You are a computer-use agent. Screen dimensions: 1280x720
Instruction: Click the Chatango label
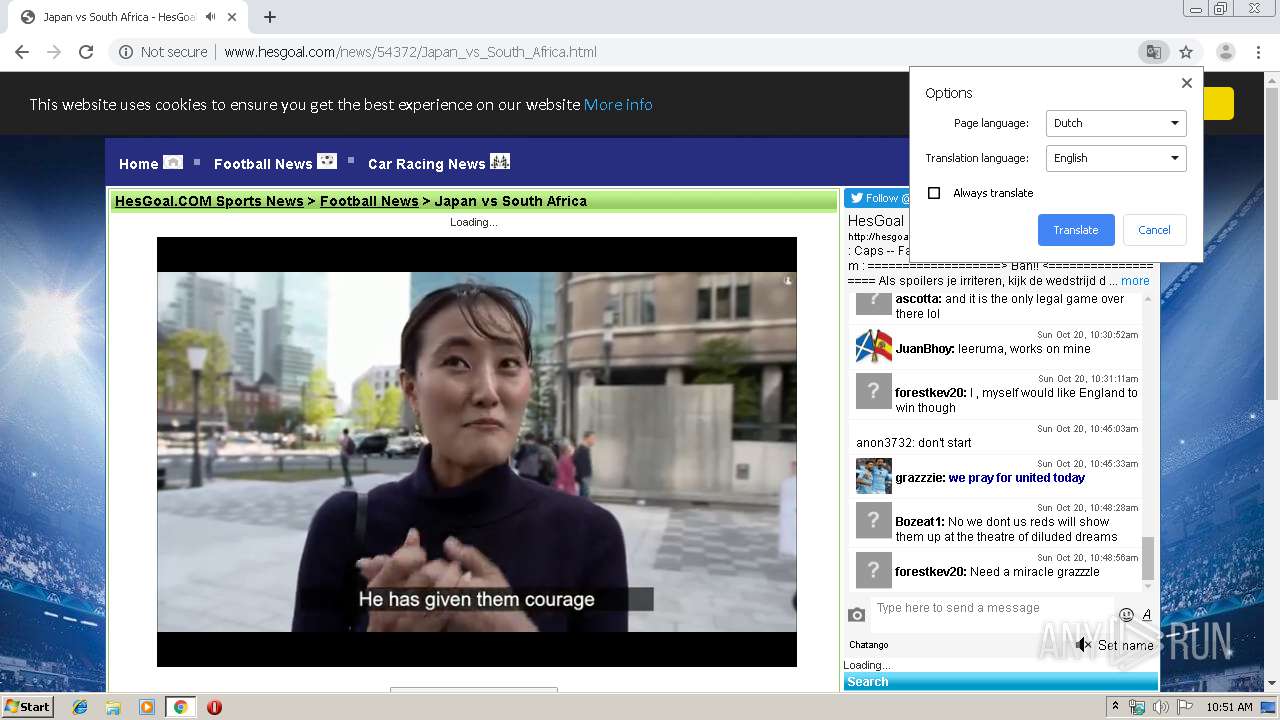tap(868, 645)
